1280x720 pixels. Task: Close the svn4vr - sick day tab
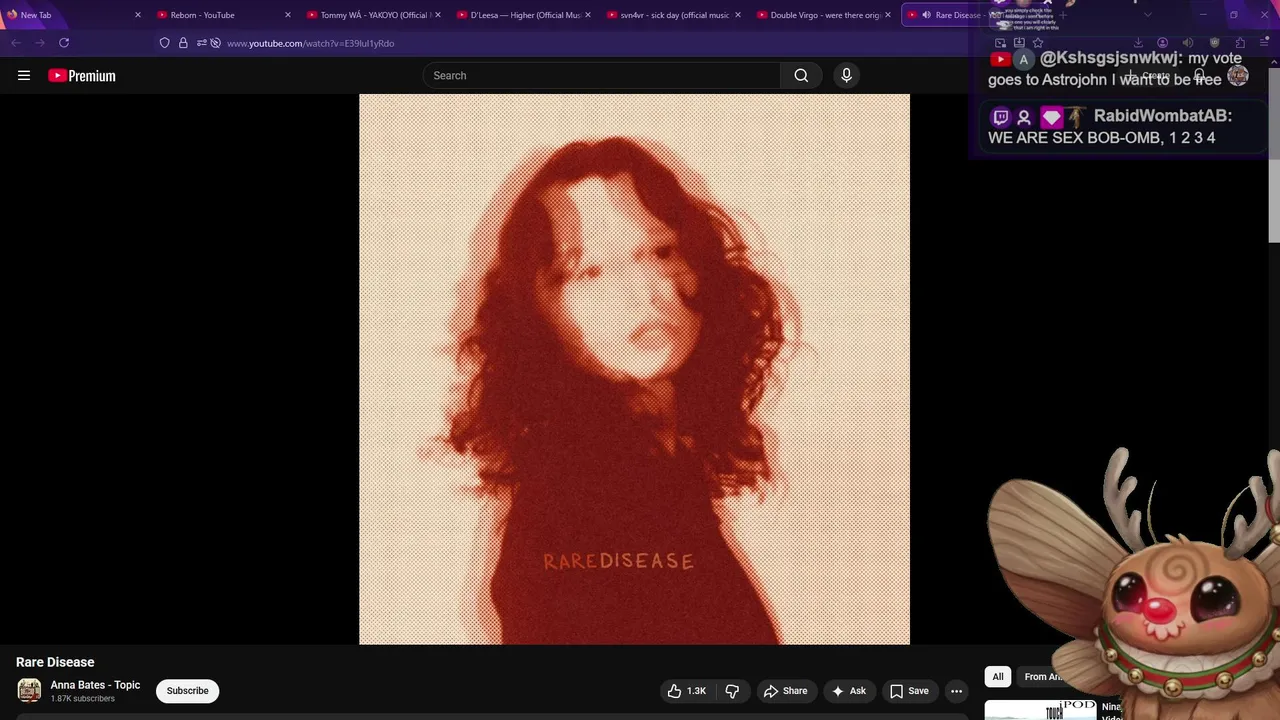tap(738, 15)
